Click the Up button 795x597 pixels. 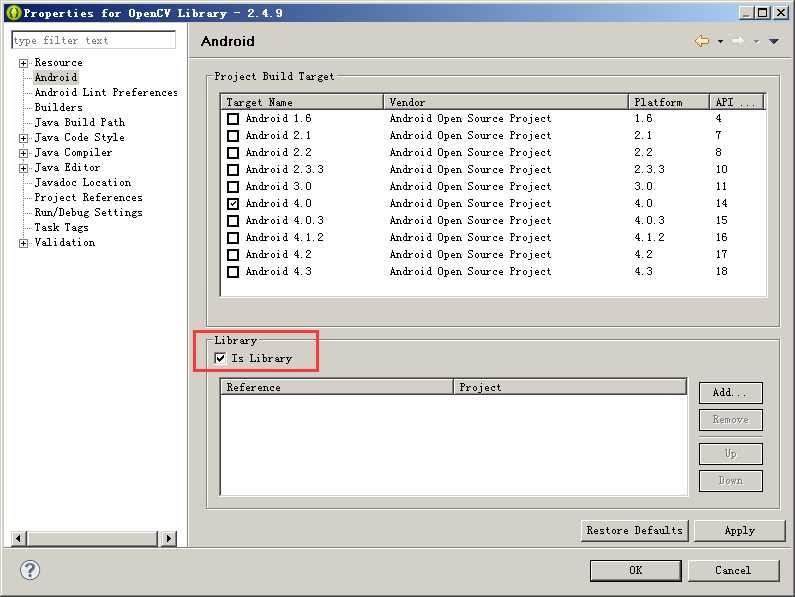click(731, 453)
